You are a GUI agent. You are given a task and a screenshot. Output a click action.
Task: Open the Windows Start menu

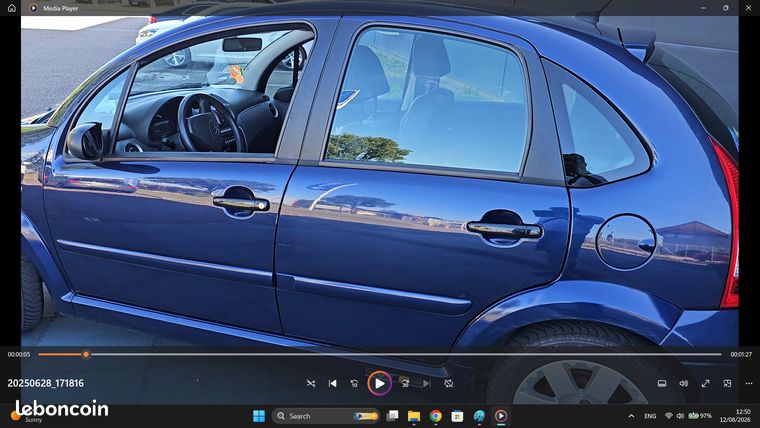(x=259, y=416)
